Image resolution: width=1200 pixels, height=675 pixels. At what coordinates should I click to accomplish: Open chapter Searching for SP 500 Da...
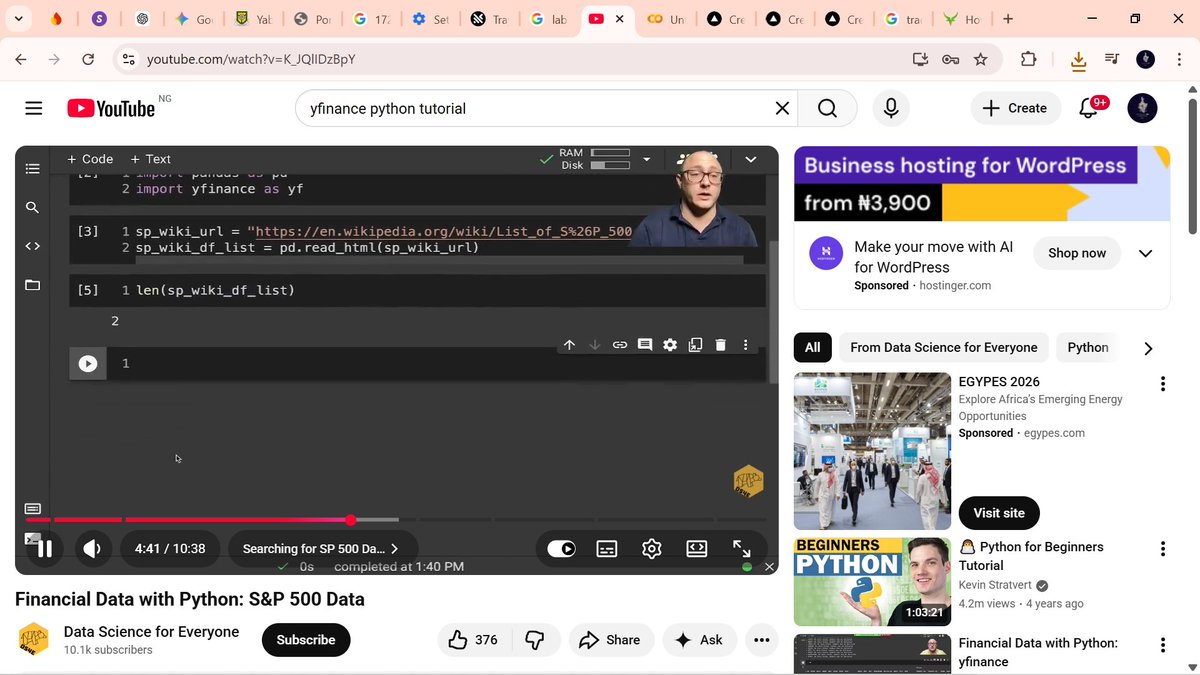pos(320,548)
